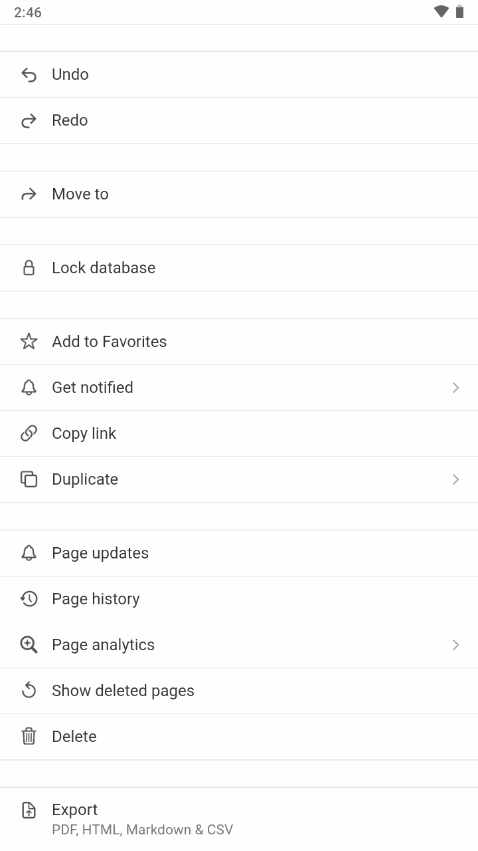Viewport: 478px width, 851px height.
Task: Open Export PDF, HTML, Markdown & CSV
Action: (239, 819)
